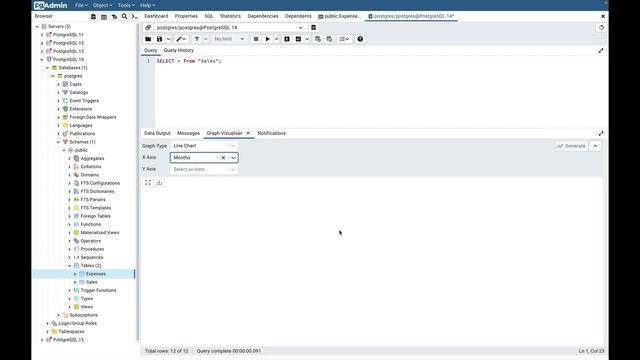Open the X Axis dropdown chevron
The height and width of the screenshot is (360, 640).
(x=233, y=158)
